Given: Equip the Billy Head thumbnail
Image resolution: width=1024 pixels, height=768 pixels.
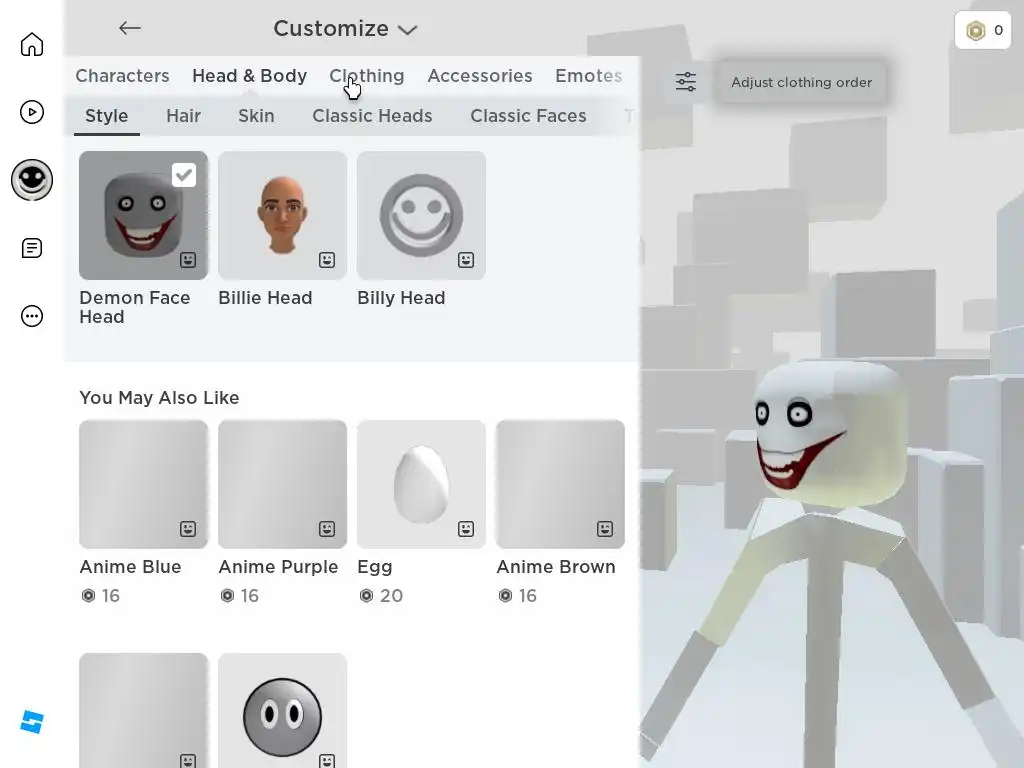Looking at the screenshot, I should tap(421, 216).
